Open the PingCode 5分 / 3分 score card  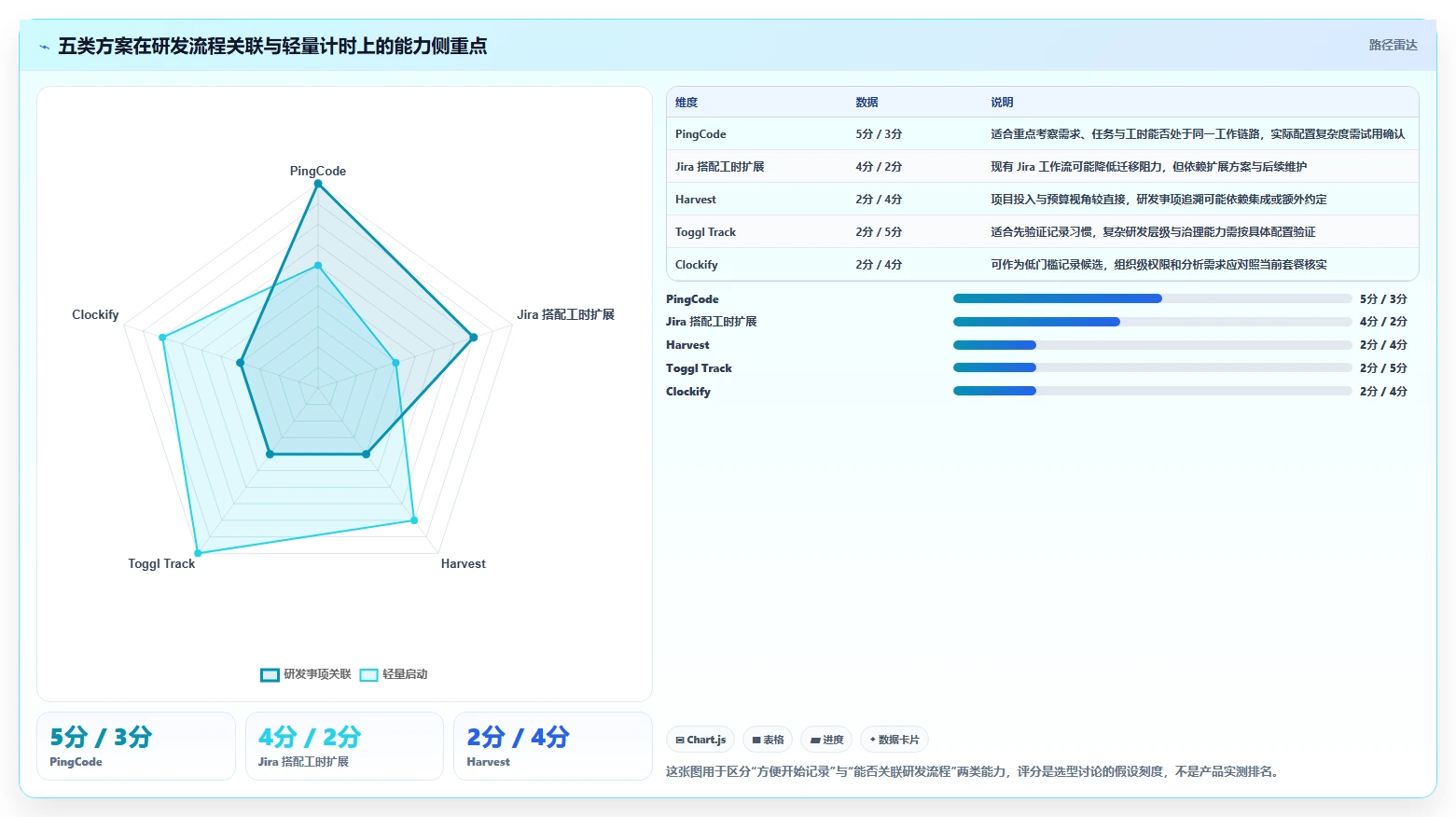[x=136, y=746]
